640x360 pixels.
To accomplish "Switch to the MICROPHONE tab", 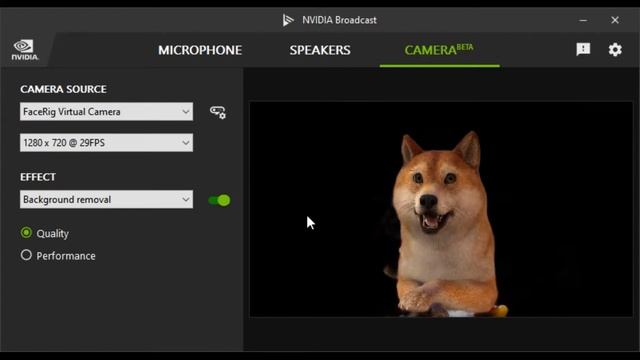I will (200, 50).
